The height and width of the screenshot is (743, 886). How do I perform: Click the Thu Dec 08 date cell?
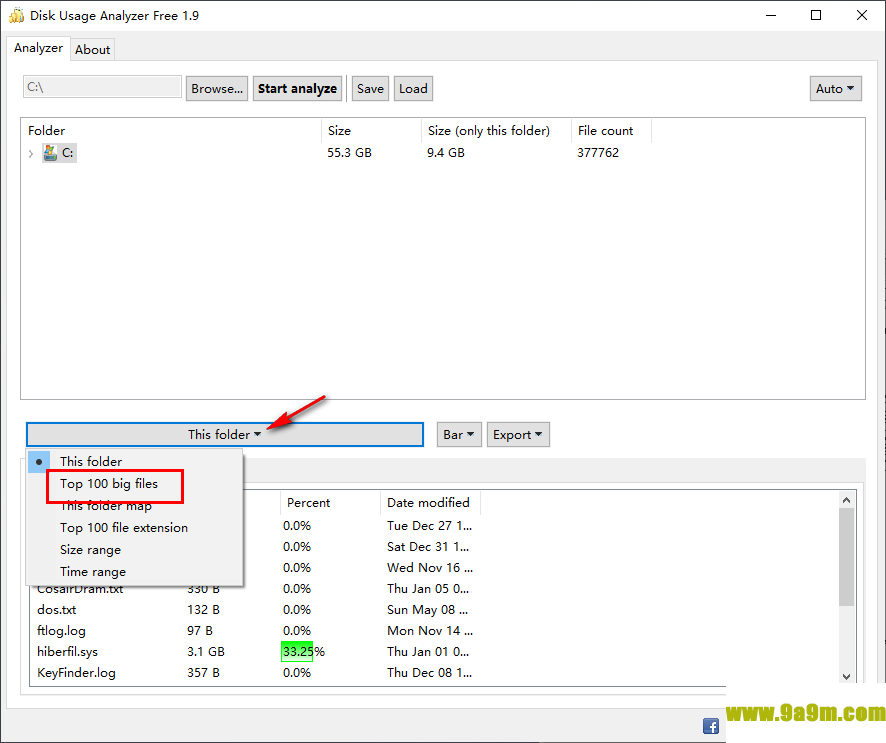click(x=429, y=673)
